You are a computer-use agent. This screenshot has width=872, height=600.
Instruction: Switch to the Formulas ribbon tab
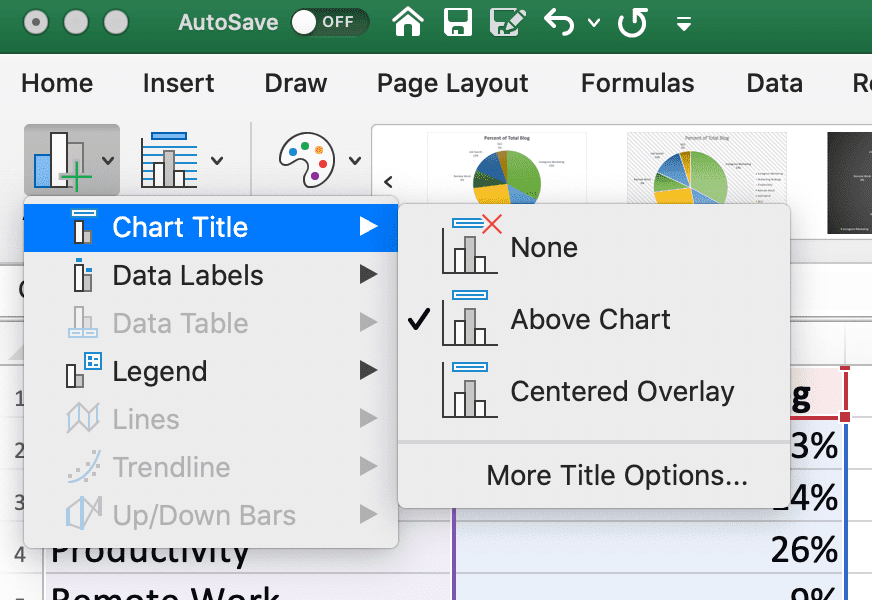(637, 84)
